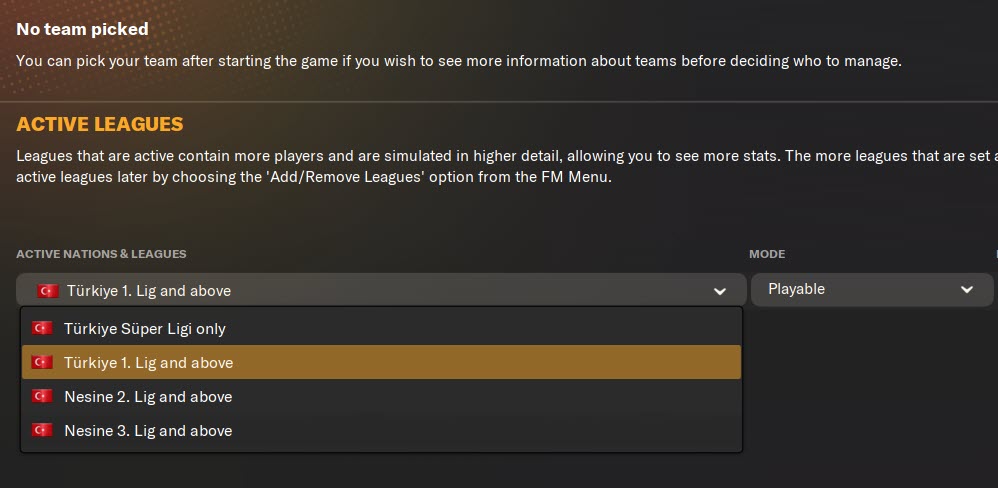Click the Mode column header
This screenshot has height=488, width=998.
tap(767, 254)
